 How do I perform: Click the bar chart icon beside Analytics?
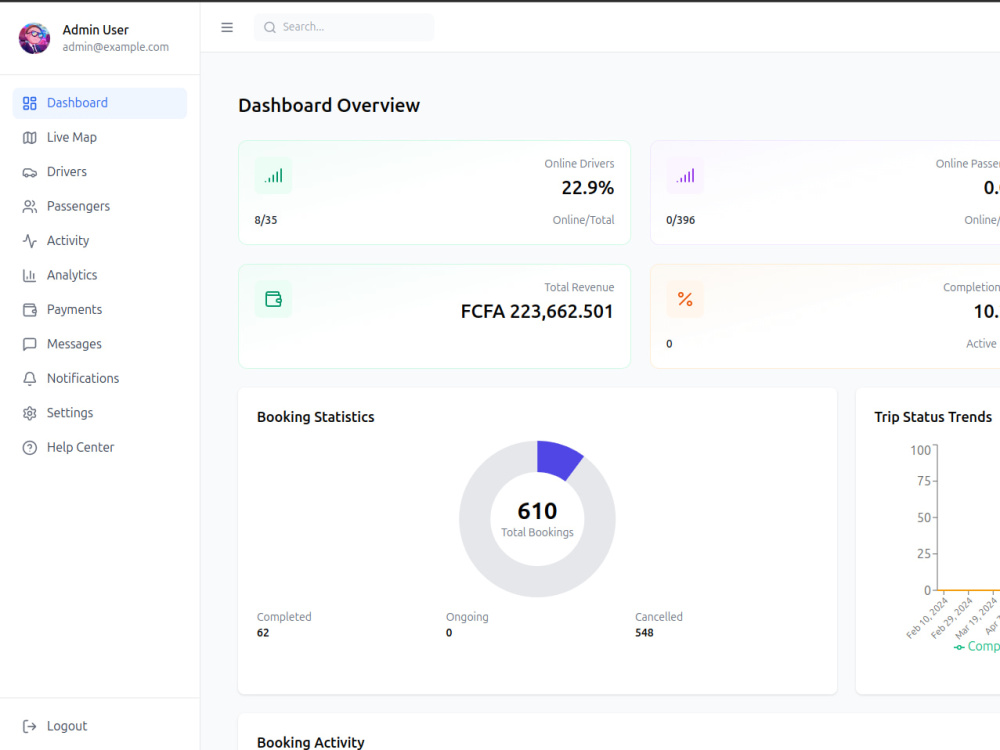tap(29, 276)
